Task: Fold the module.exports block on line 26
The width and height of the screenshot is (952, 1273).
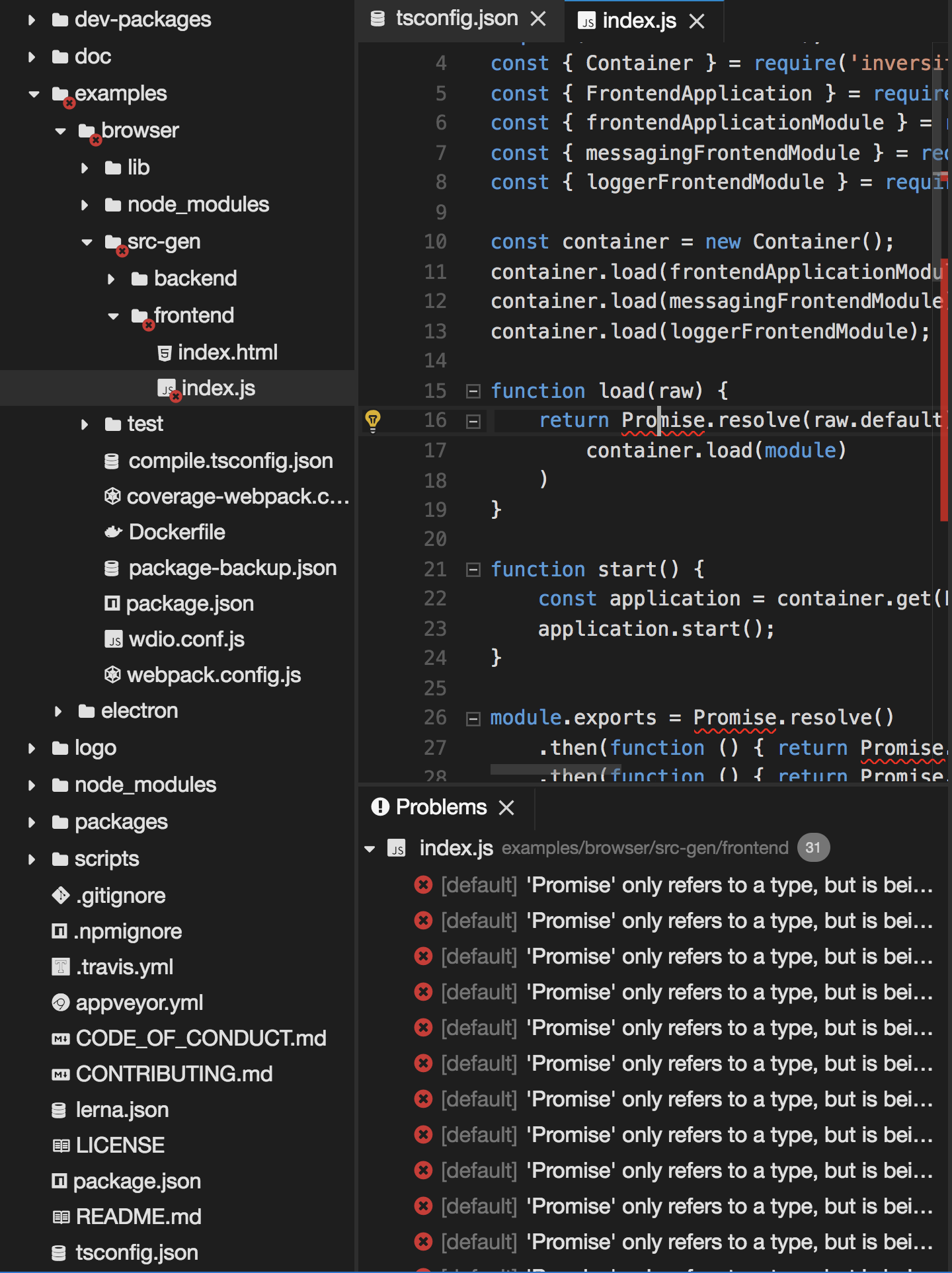Action: (473, 718)
